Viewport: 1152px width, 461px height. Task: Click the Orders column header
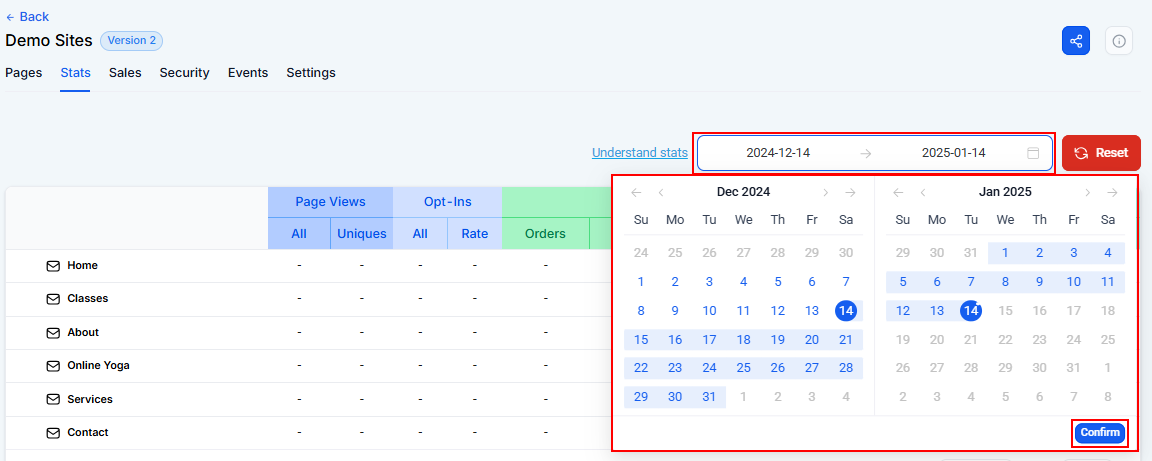click(x=546, y=234)
